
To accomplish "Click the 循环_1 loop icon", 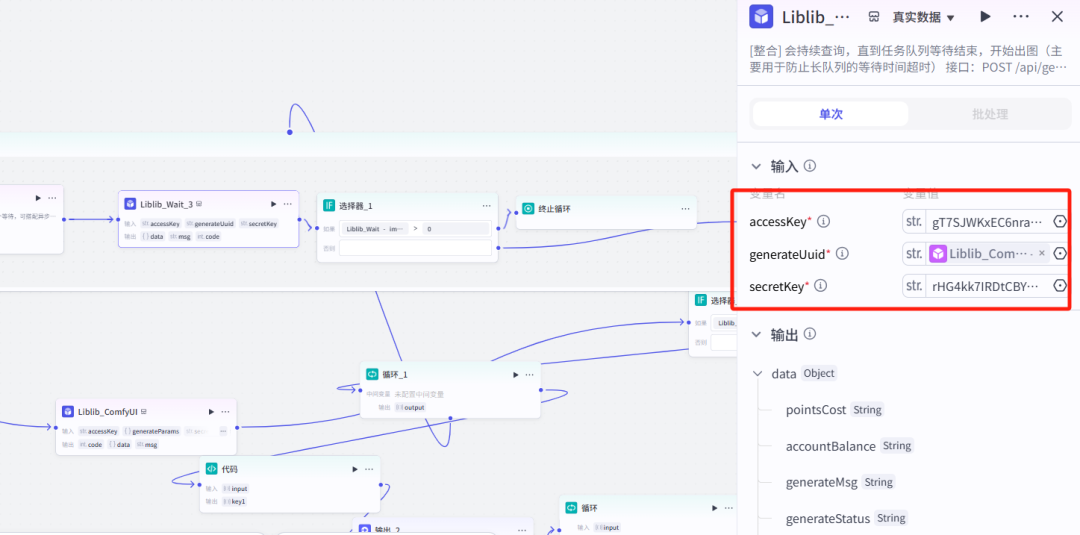I will pos(372,375).
